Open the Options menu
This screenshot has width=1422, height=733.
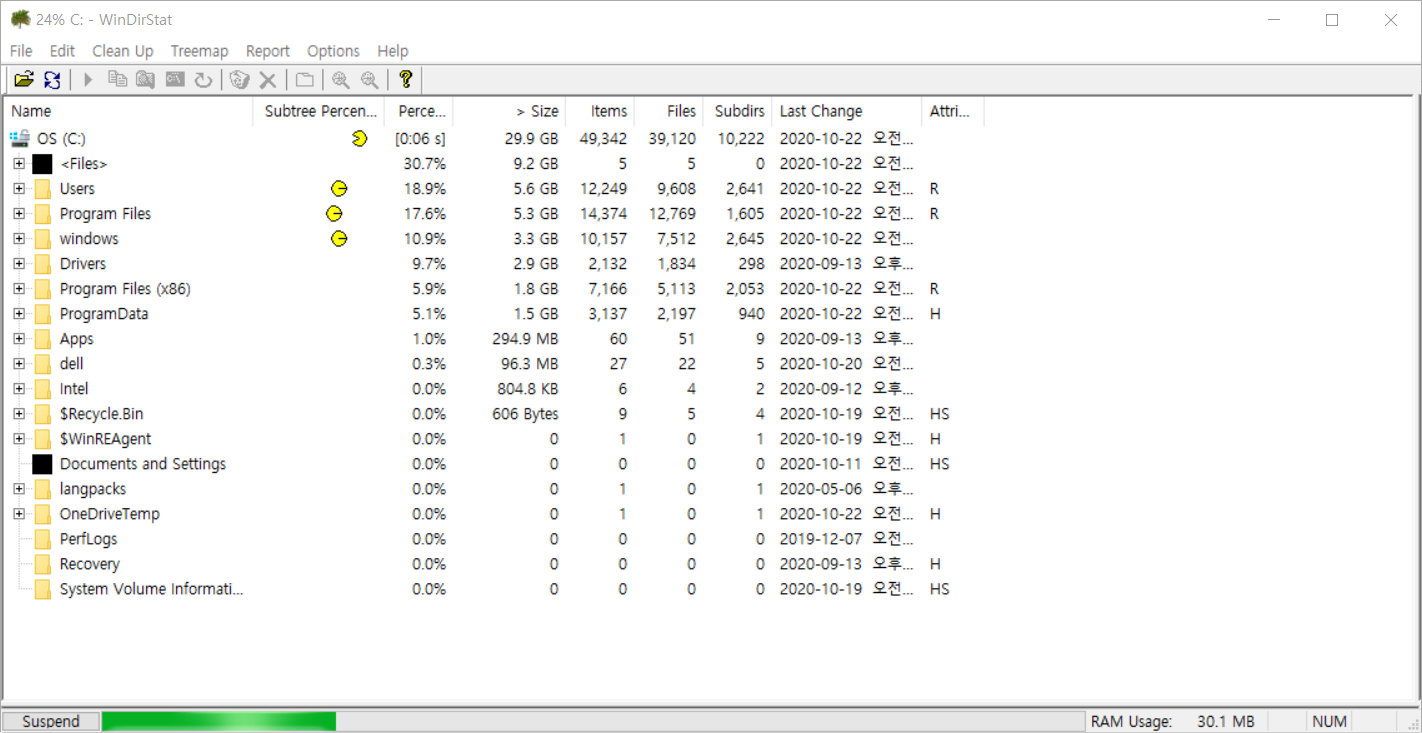[x=333, y=51]
